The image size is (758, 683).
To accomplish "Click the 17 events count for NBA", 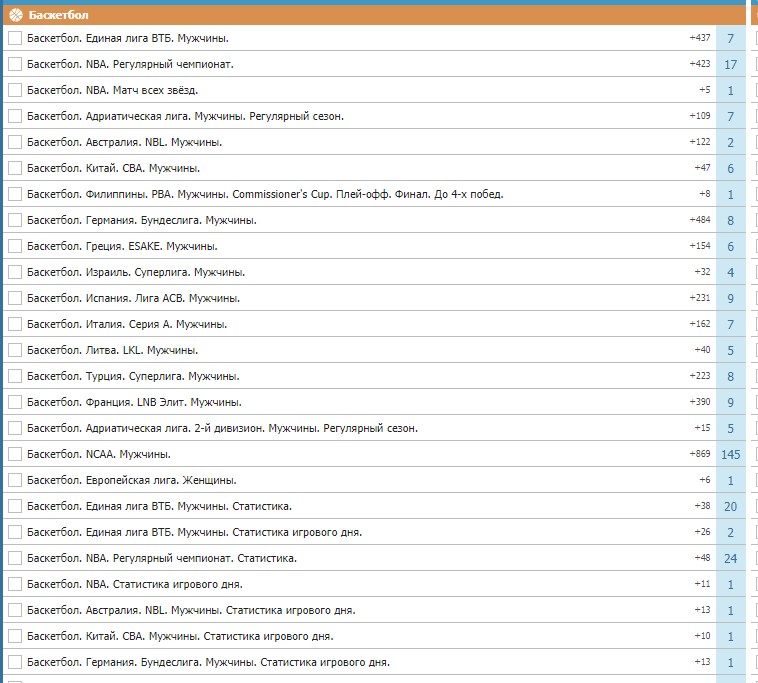I will click(x=730, y=64).
